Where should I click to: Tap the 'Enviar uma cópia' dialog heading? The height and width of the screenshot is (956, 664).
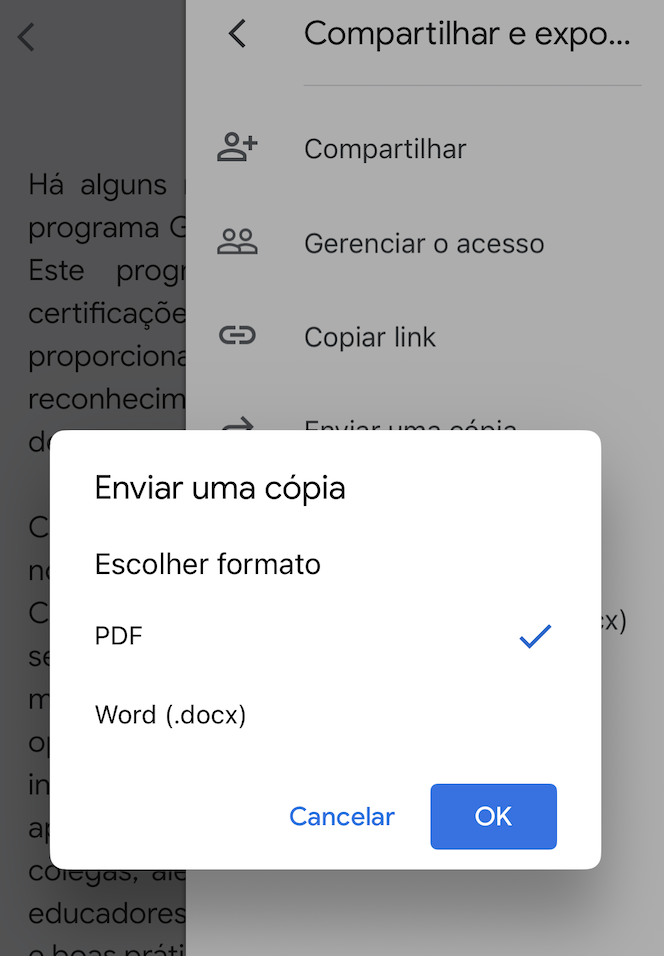tap(220, 488)
